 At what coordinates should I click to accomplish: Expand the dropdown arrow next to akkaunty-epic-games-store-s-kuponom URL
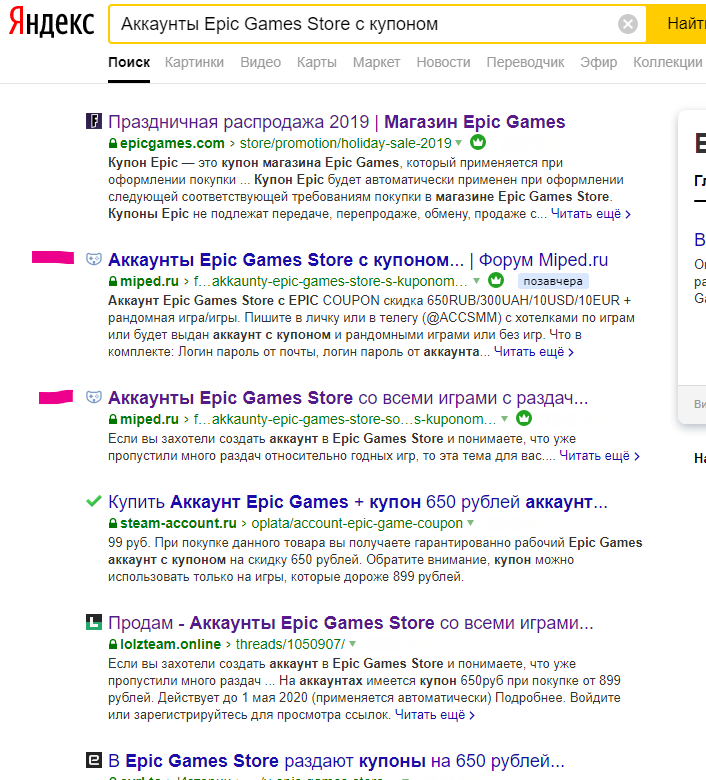(x=476, y=281)
